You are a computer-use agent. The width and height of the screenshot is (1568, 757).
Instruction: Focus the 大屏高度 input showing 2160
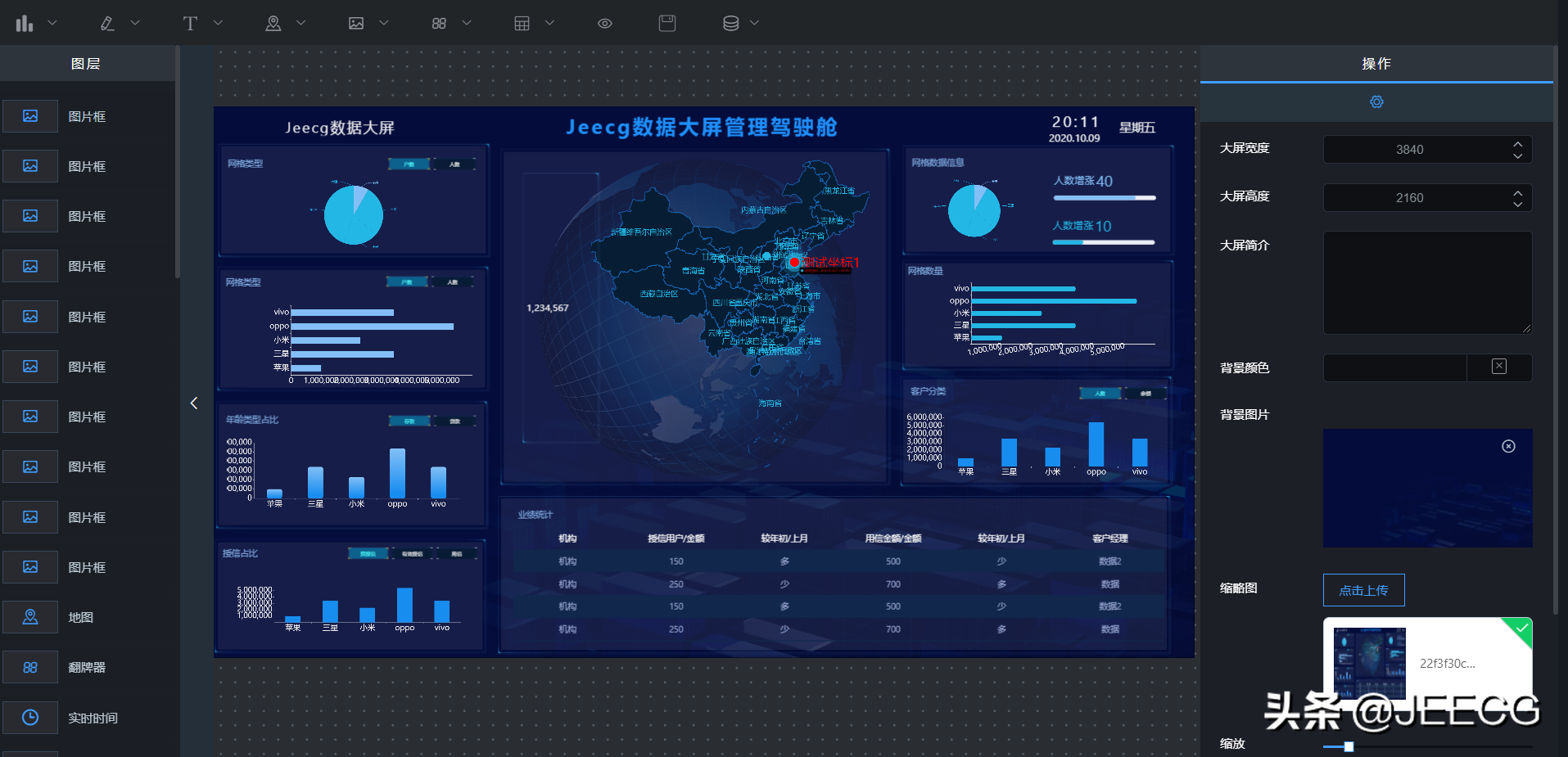pyautogui.click(x=1427, y=197)
